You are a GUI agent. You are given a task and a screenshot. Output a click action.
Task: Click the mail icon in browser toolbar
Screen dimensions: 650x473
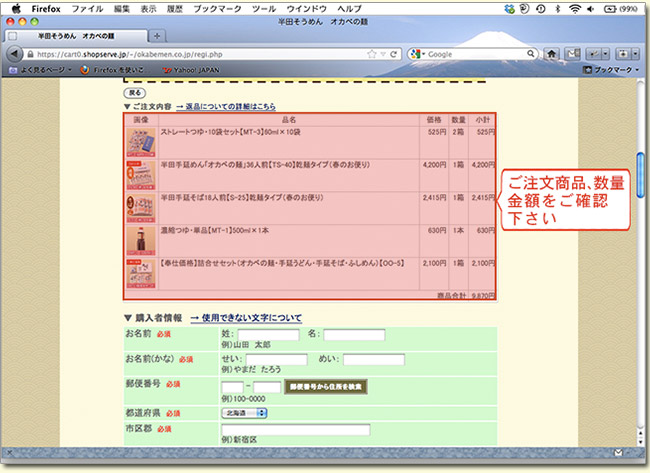572,53
